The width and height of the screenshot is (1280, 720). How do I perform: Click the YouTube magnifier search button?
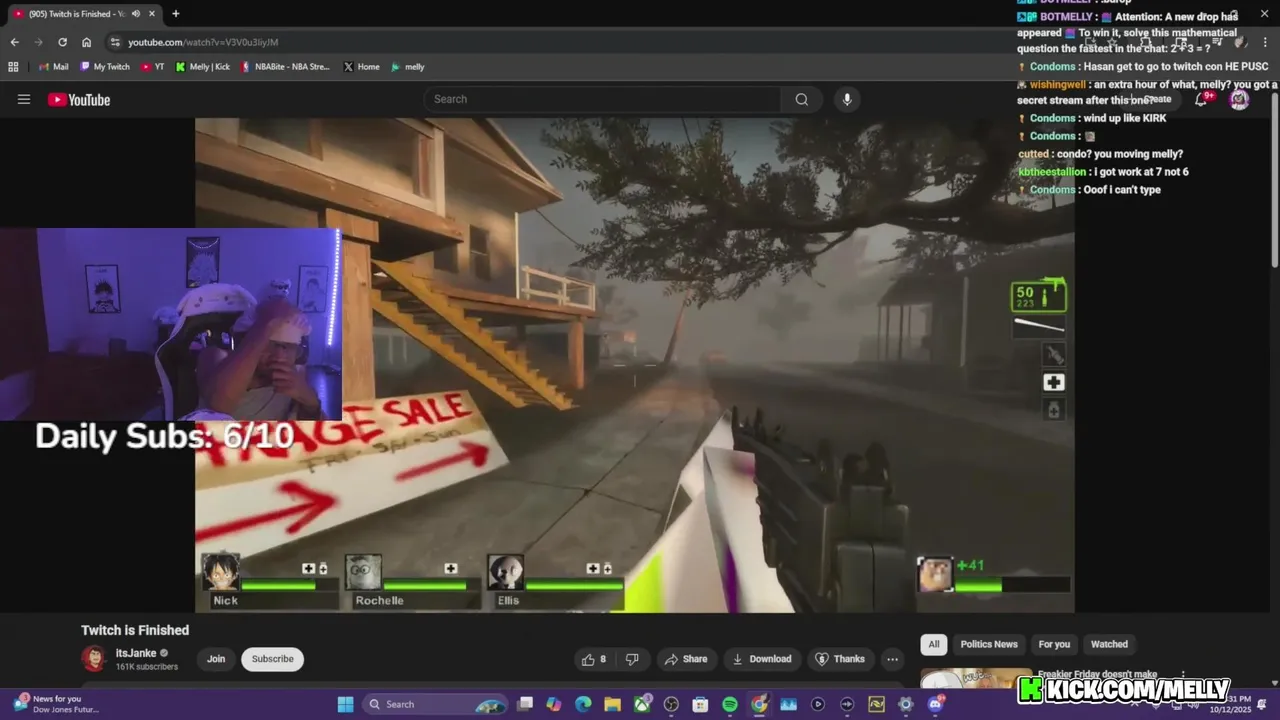pos(802,99)
